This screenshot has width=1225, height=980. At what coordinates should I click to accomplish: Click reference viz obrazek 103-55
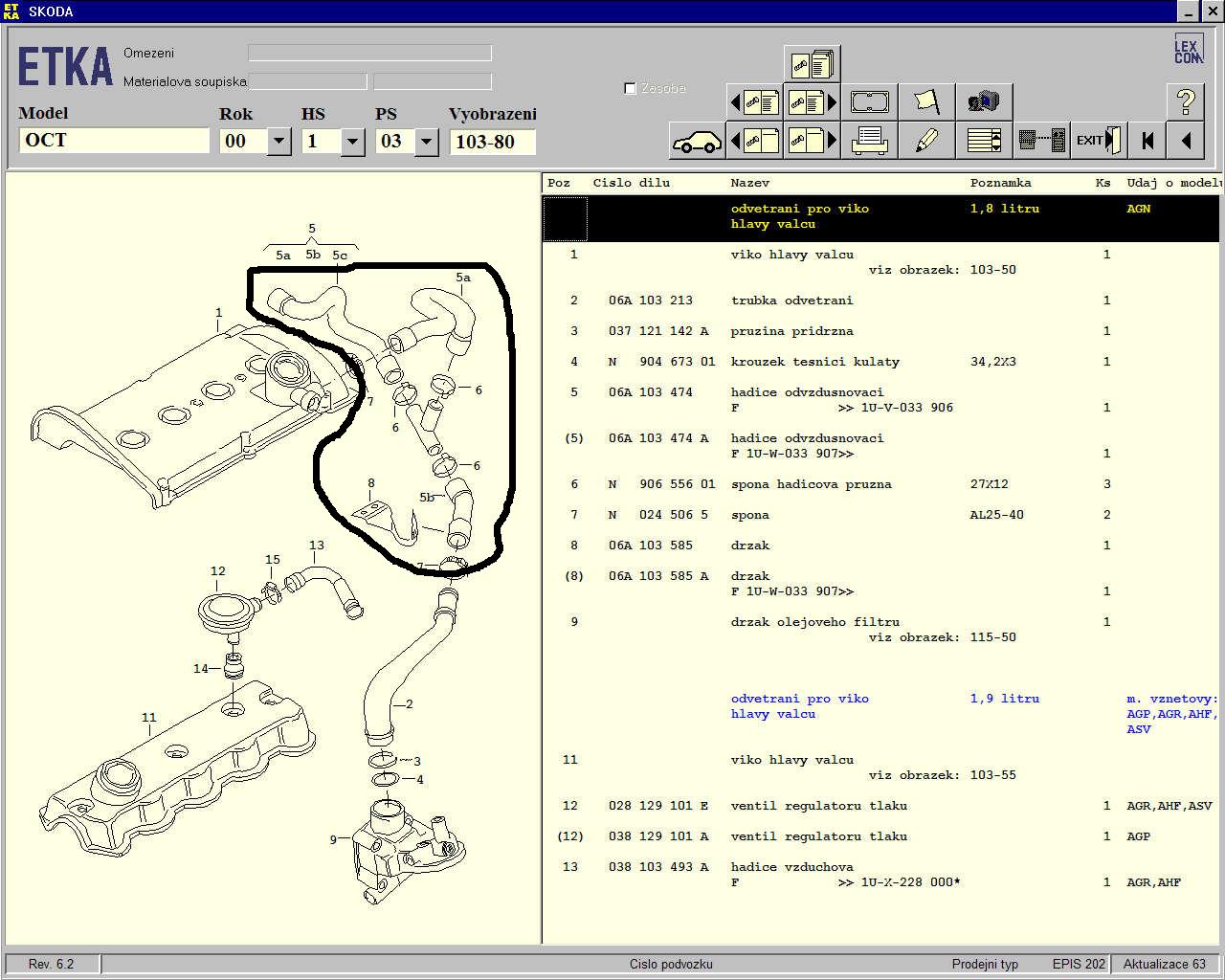pos(943,775)
